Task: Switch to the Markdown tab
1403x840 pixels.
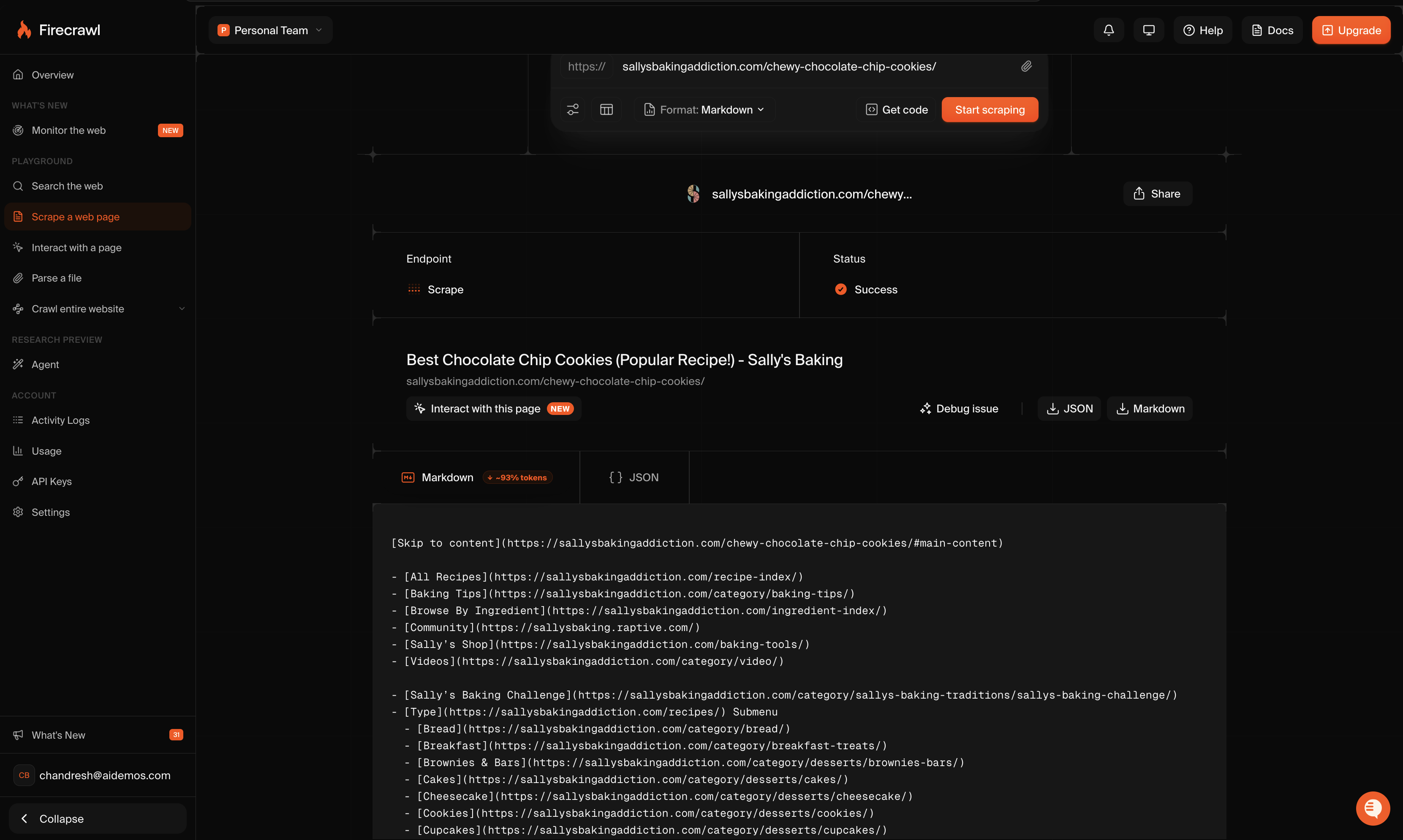Action: 477,477
